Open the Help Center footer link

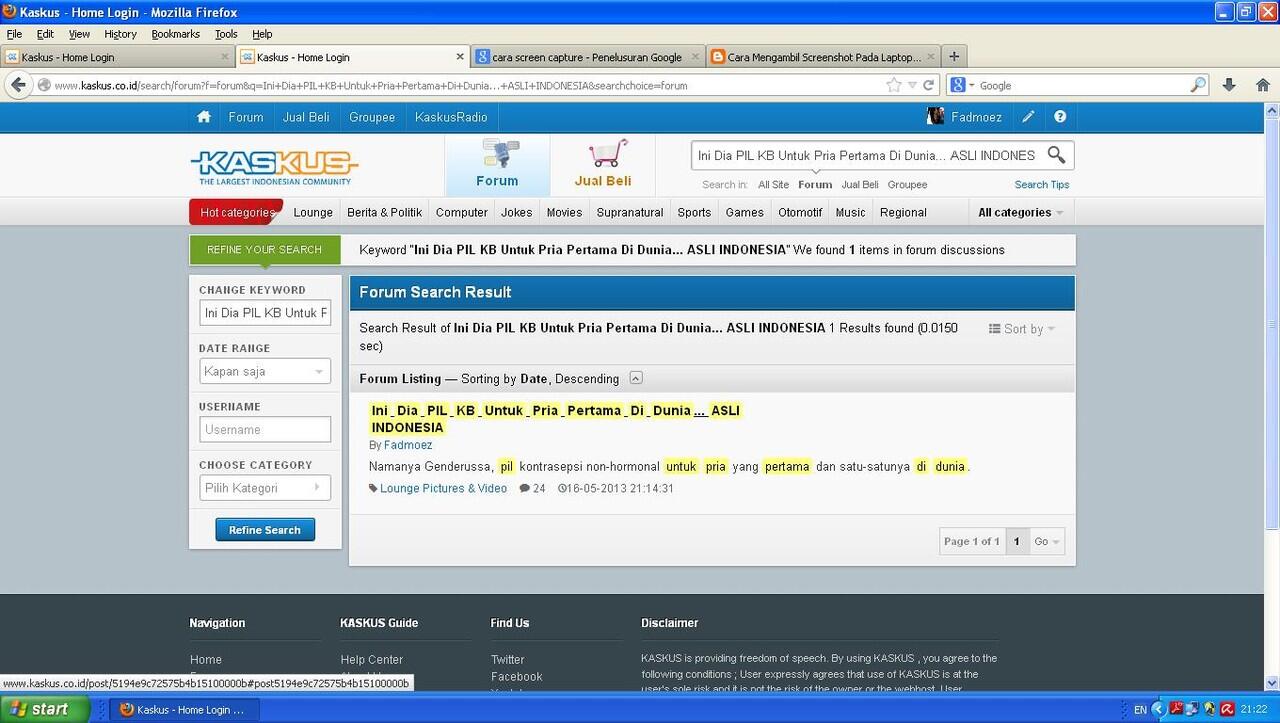point(371,659)
